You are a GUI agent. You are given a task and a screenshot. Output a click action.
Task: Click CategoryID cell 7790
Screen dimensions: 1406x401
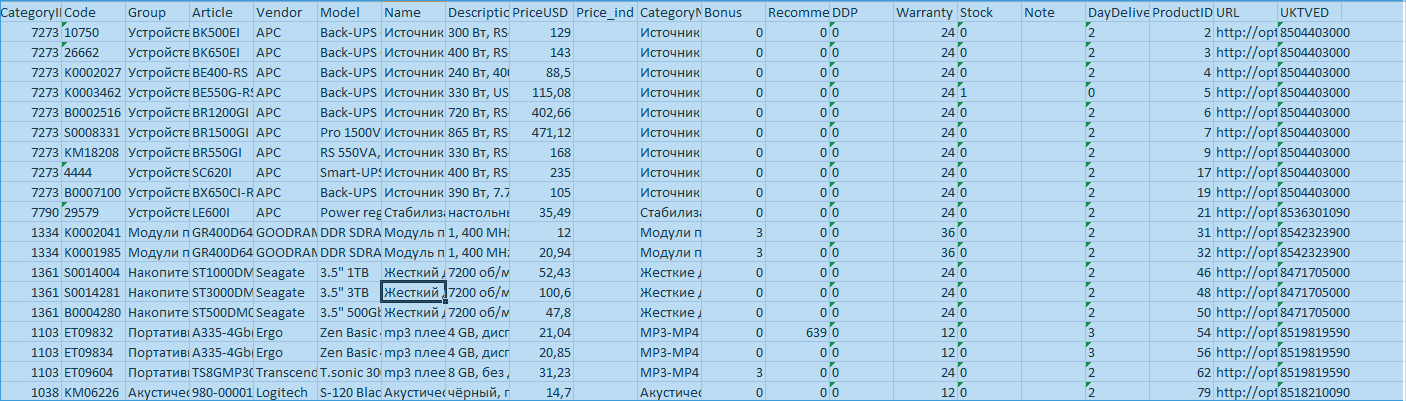[31, 213]
